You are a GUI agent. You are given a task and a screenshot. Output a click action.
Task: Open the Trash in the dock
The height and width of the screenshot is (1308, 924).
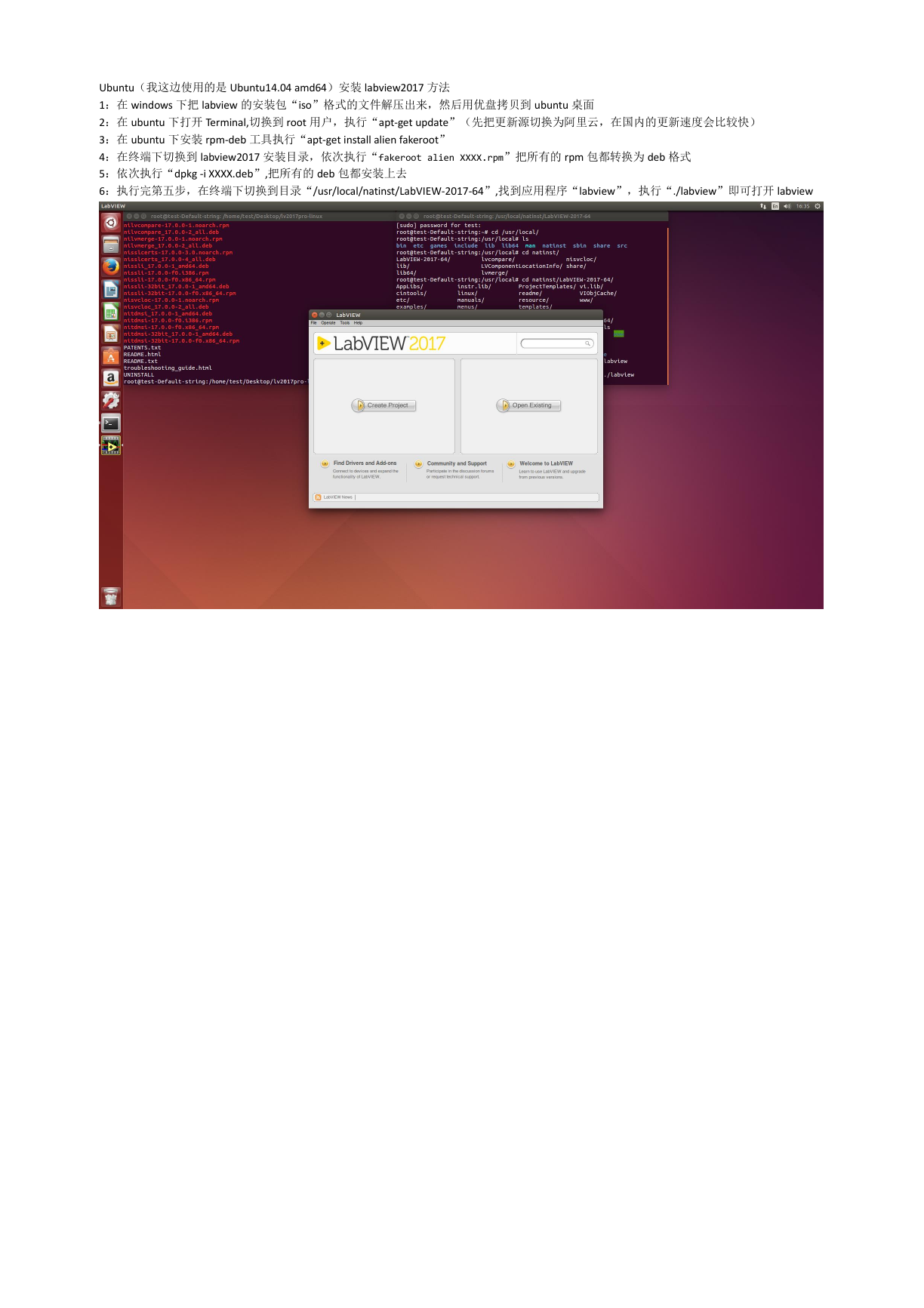click(x=111, y=597)
